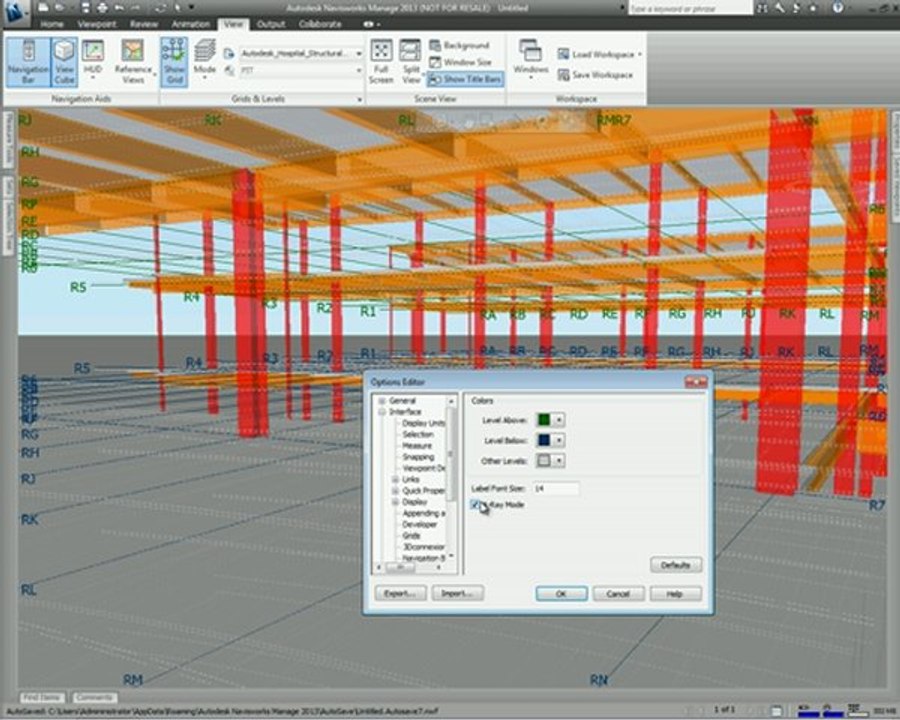Click the Select cursor icon in quick access toolbar
The height and width of the screenshot is (720, 900).
pos(179,7)
